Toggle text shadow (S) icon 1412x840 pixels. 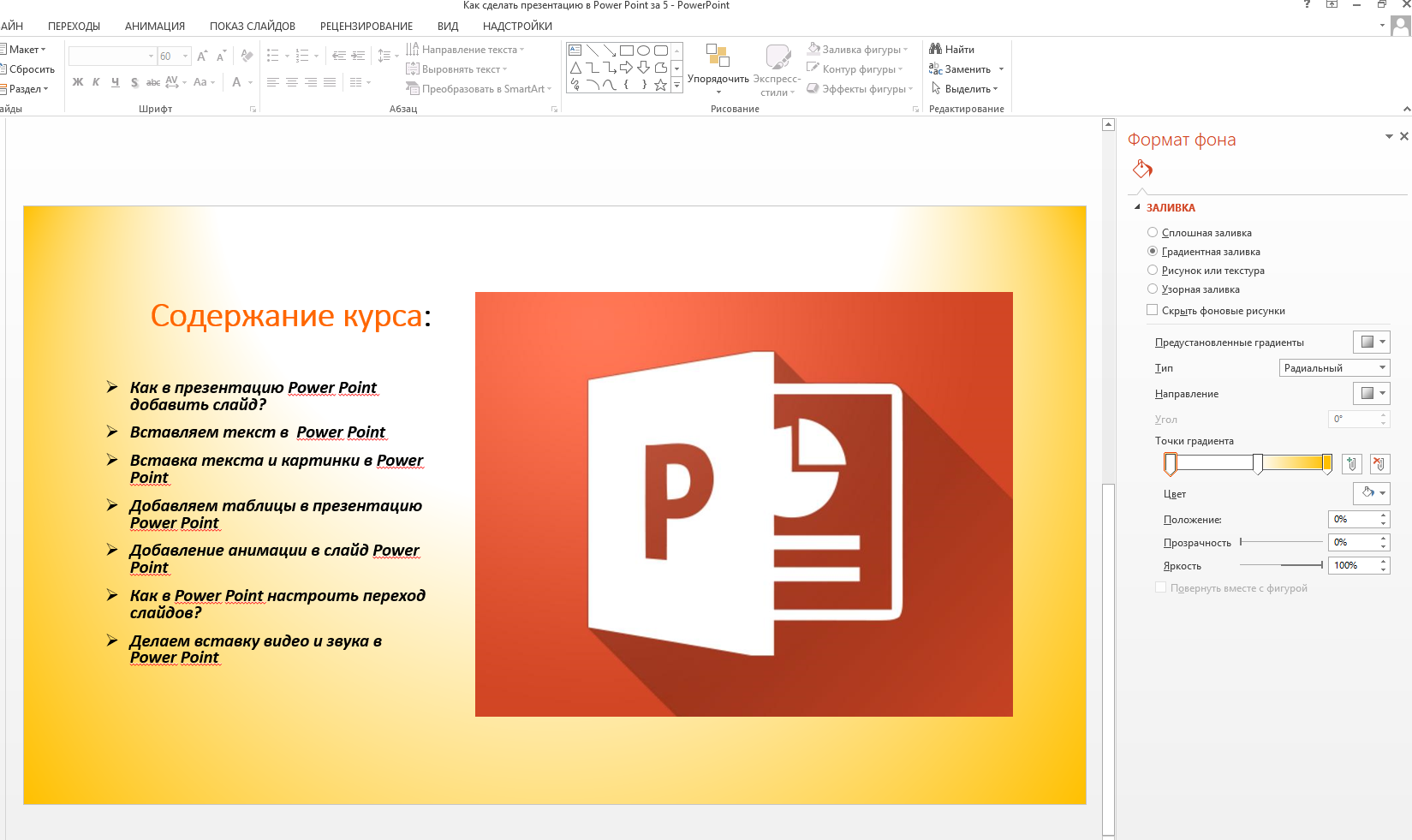[134, 82]
